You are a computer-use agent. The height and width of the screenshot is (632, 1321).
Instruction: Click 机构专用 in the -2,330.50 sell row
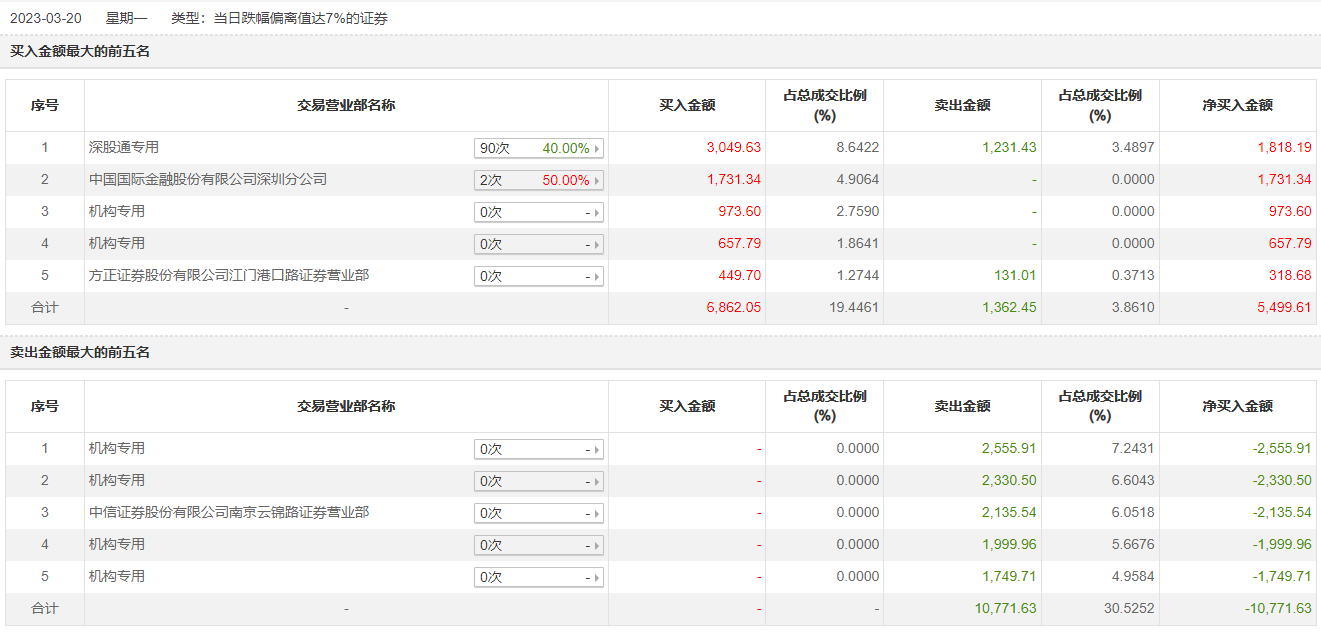coord(117,481)
